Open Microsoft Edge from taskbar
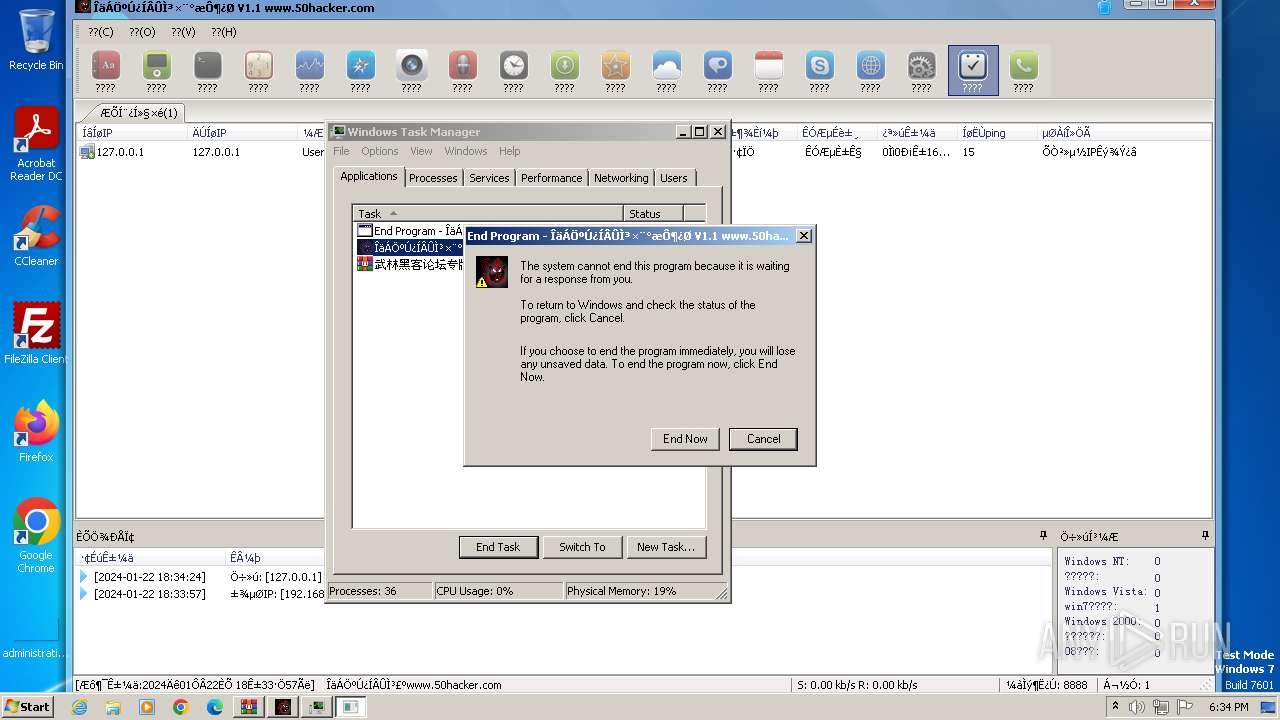 click(215, 707)
